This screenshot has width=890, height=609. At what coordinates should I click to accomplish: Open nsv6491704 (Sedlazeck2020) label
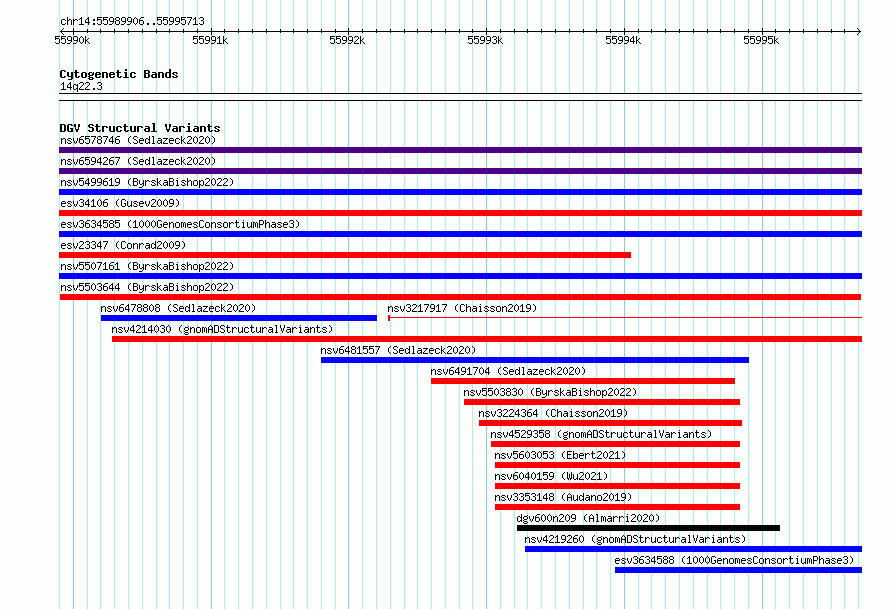(508, 371)
